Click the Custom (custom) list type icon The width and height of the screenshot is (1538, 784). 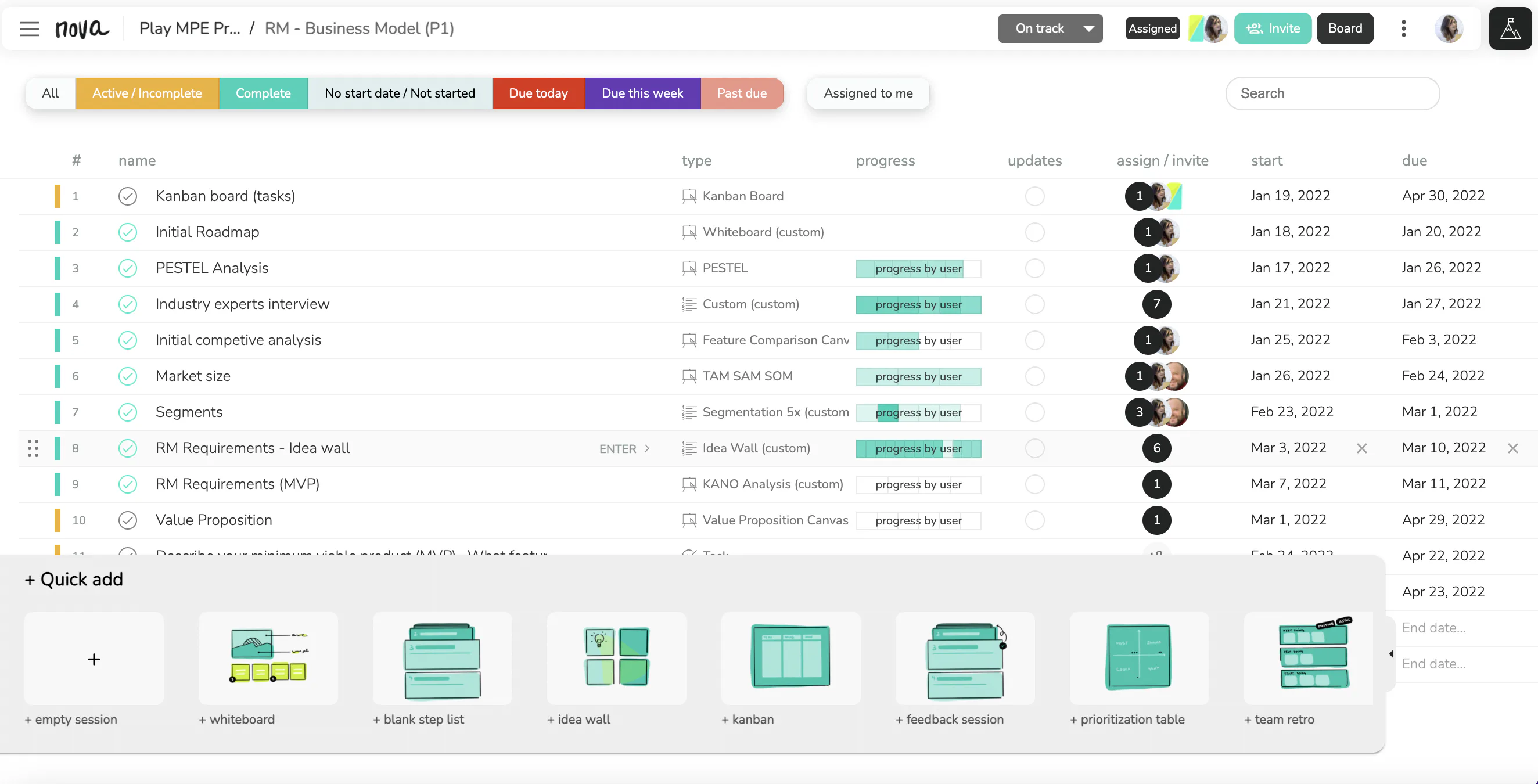pos(689,304)
